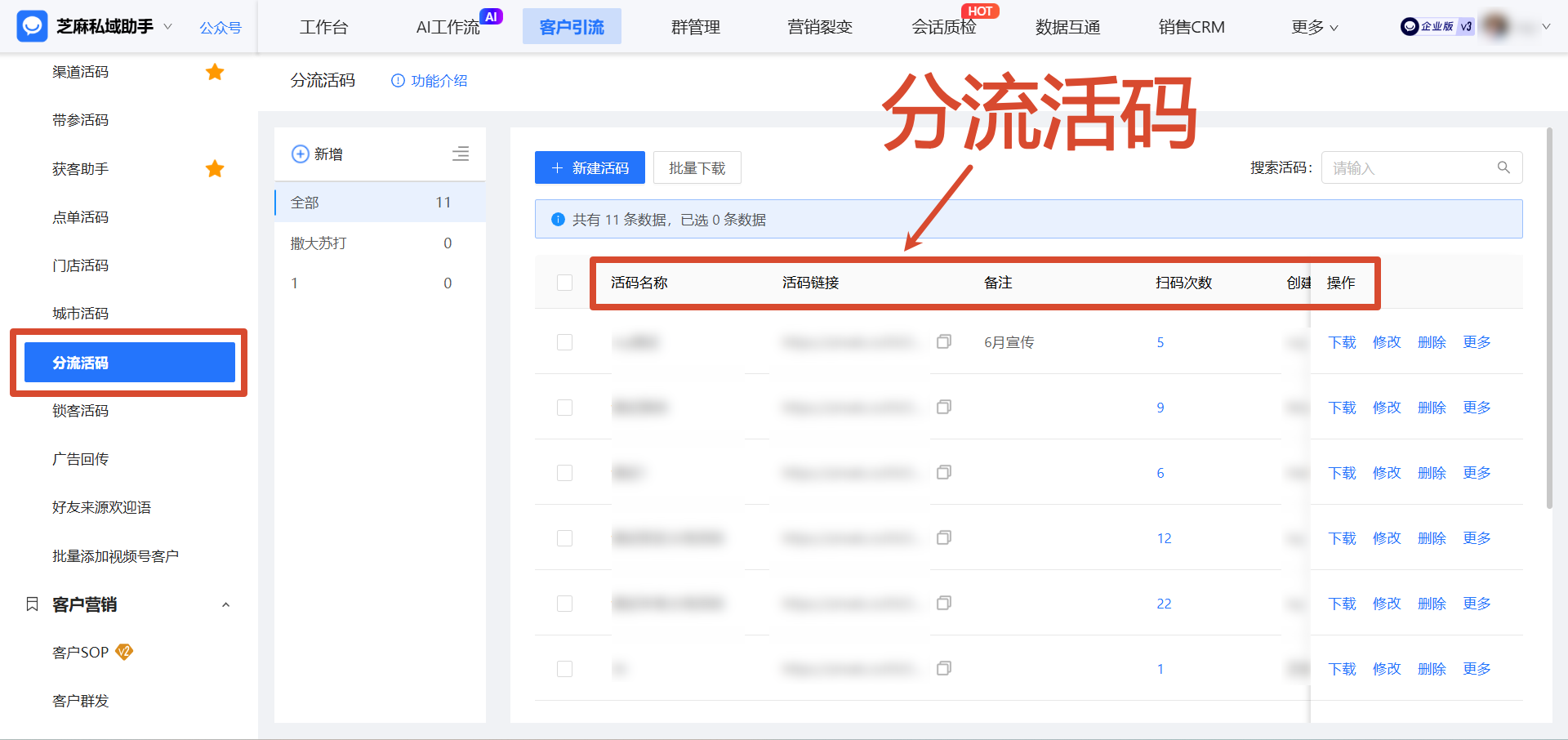This screenshot has height=740, width=1568.
Task: Click 下载 in the 6月宣传 row
Action: click(1342, 342)
